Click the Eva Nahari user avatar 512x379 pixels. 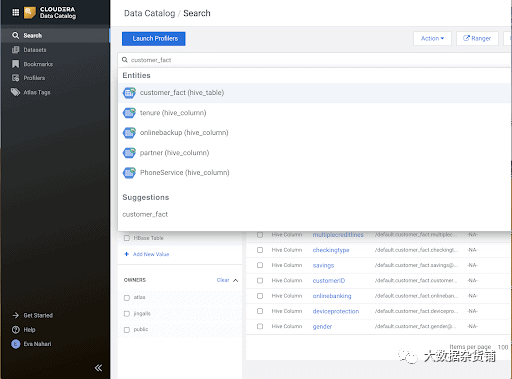point(16,344)
